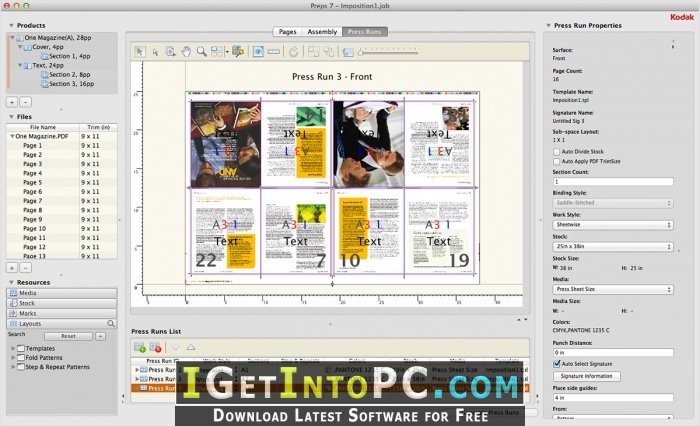The width and height of the screenshot is (700, 426).
Task: Open the Stock 25in x 38in dropdown
Action: point(613,246)
